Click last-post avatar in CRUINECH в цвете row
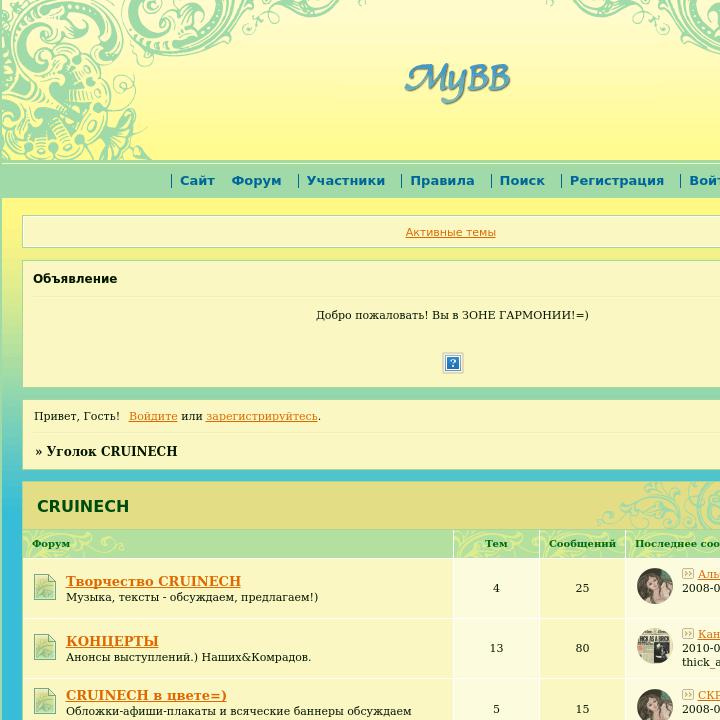Image resolution: width=720 pixels, height=720 pixels. click(655, 704)
